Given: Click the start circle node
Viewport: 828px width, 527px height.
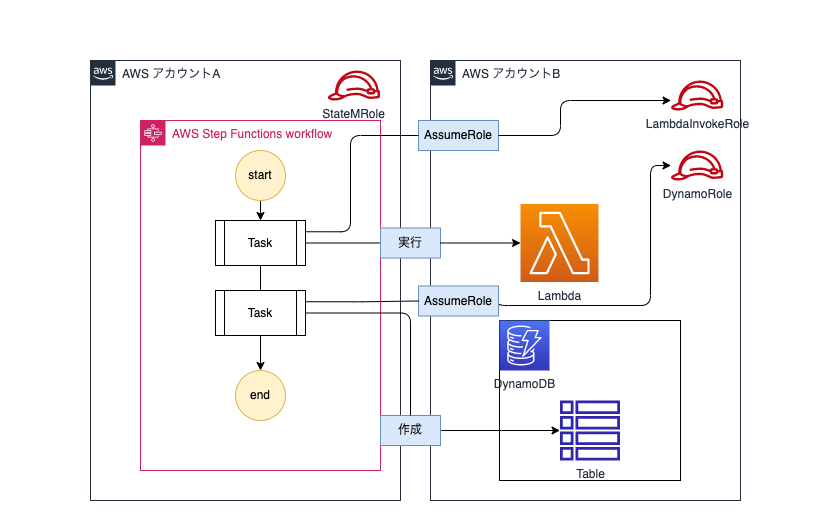Looking at the screenshot, I should point(260,175).
